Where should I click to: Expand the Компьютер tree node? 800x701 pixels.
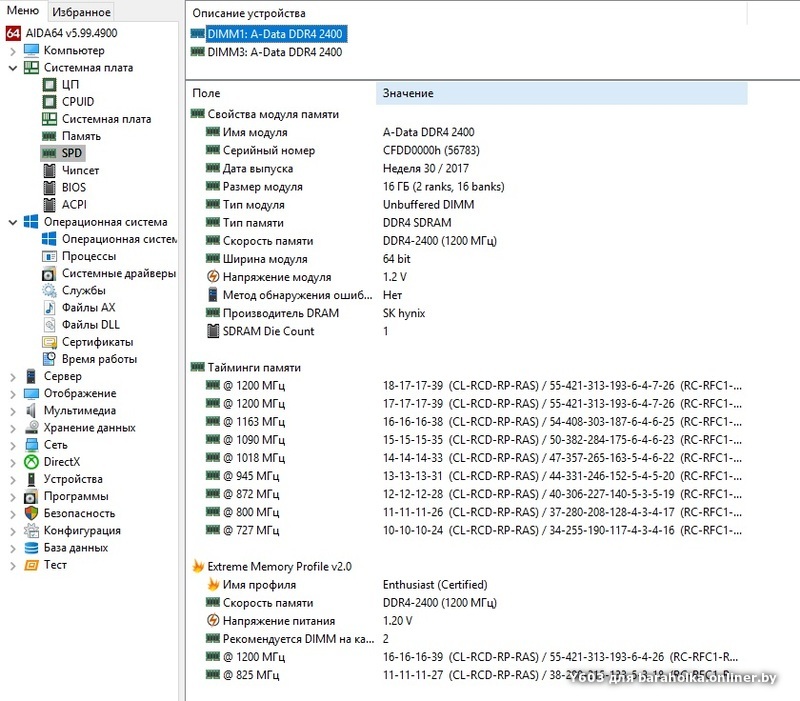pyautogui.click(x=13, y=51)
